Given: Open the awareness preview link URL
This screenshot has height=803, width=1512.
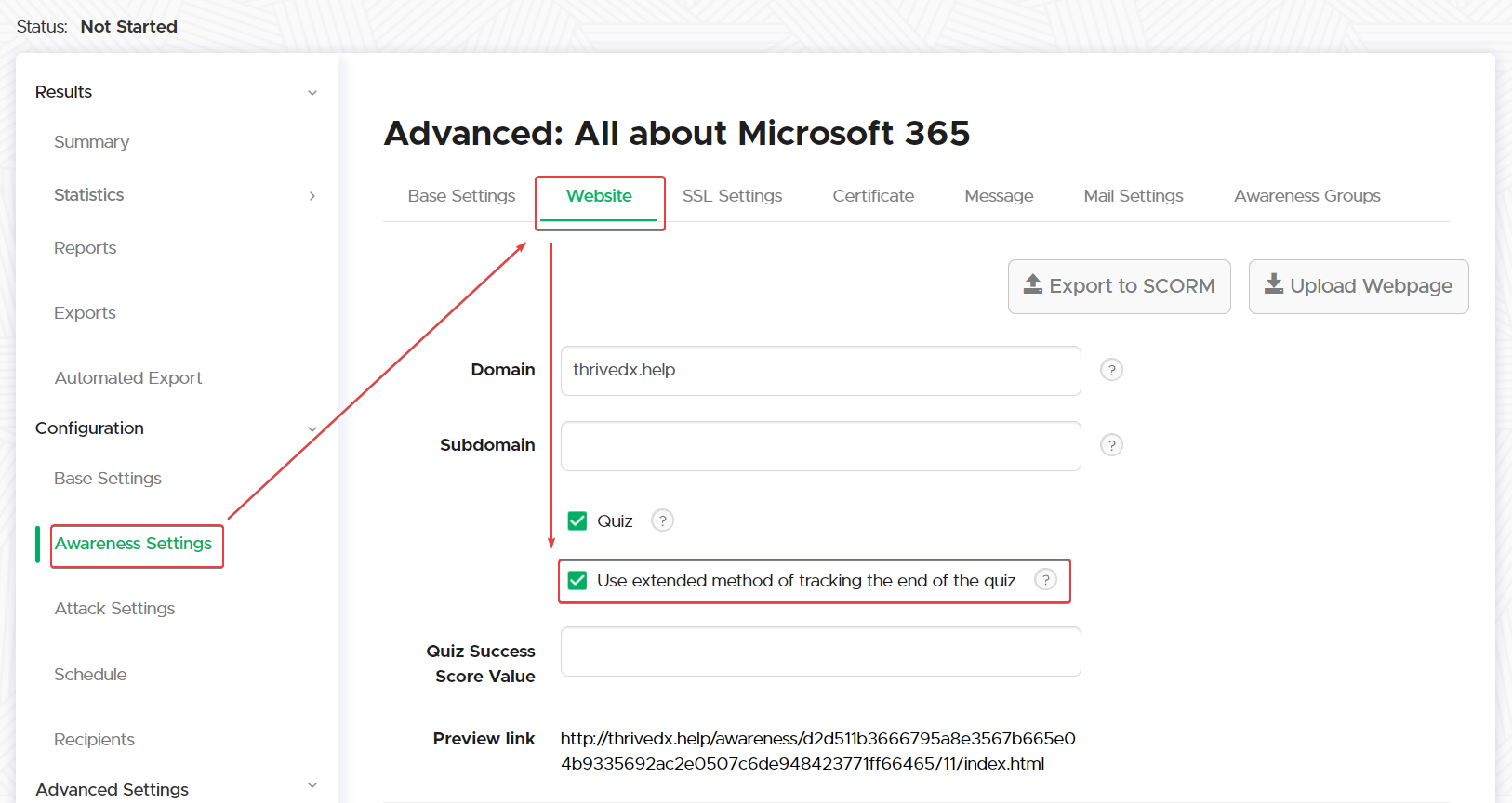Looking at the screenshot, I should coord(816,751).
